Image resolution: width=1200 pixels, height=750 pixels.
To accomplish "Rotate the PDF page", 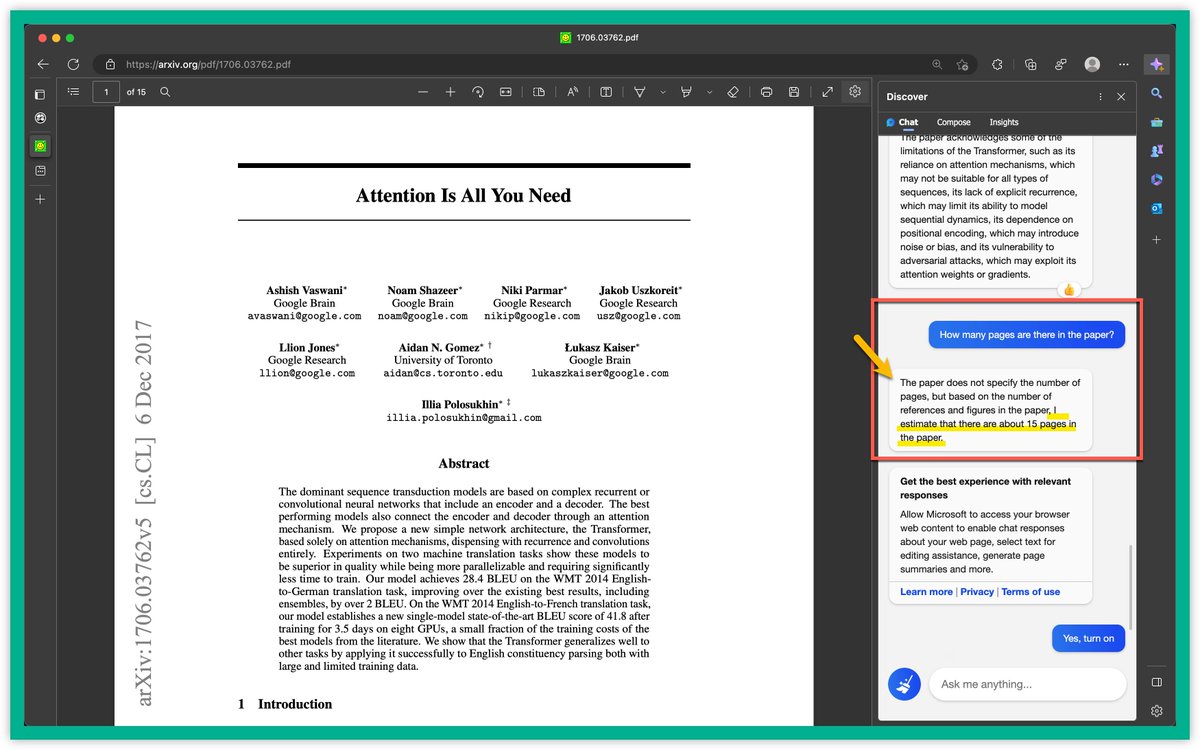I will pyautogui.click(x=478, y=92).
